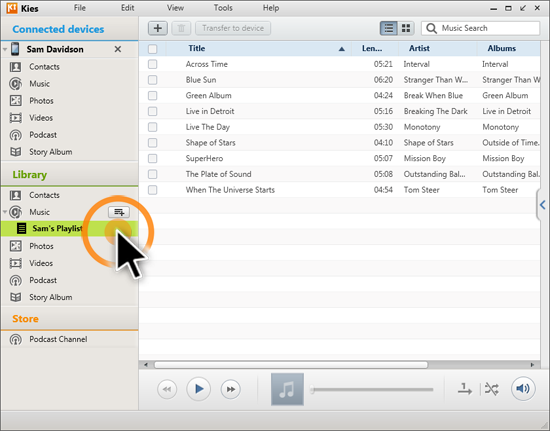
Task: Sort by Len... column header
Action: [x=372, y=48]
